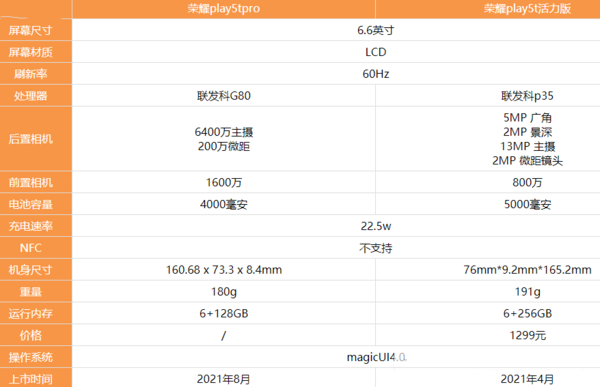600x387 pixels.
Task: Click the 不支持 NFC value
Action: click(375, 248)
